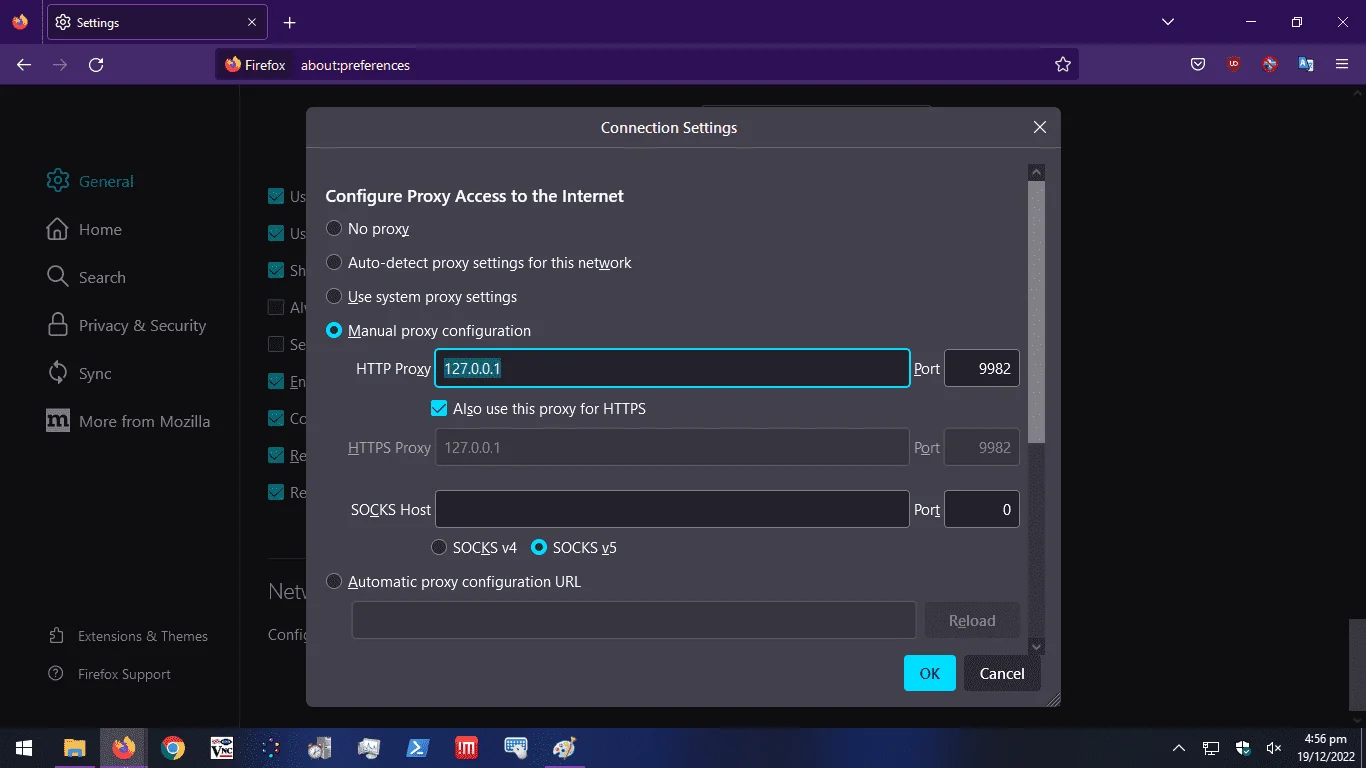Check the top partially hidden settings checkbox behind dialog
The image size is (1366, 768).
pyautogui.click(x=276, y=197)
